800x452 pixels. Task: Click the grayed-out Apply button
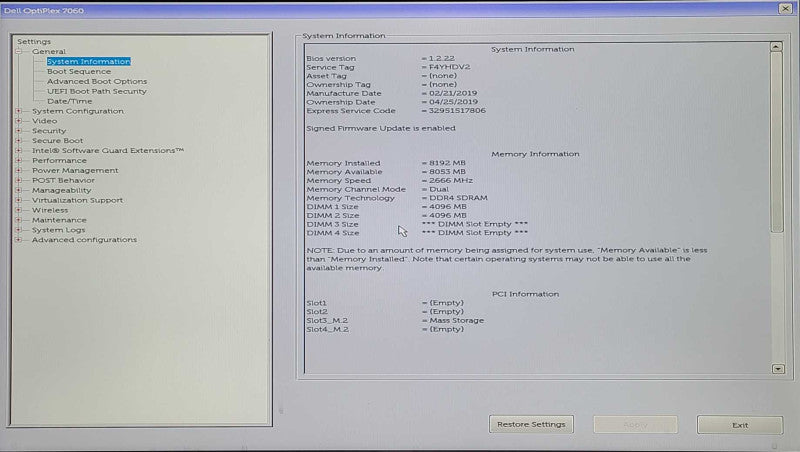635,424
